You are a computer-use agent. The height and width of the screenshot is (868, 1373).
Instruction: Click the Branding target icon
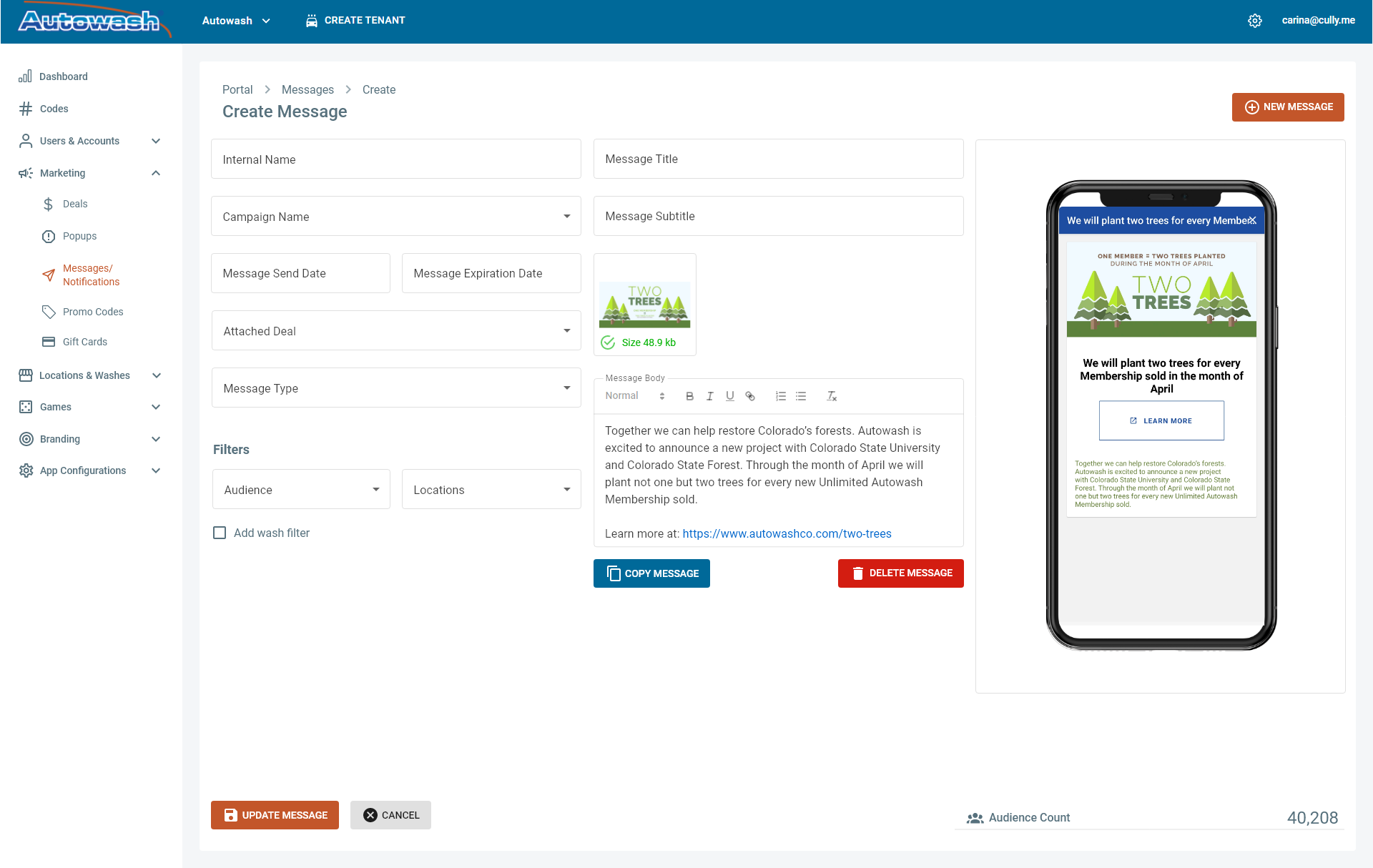tap(26, 439)
